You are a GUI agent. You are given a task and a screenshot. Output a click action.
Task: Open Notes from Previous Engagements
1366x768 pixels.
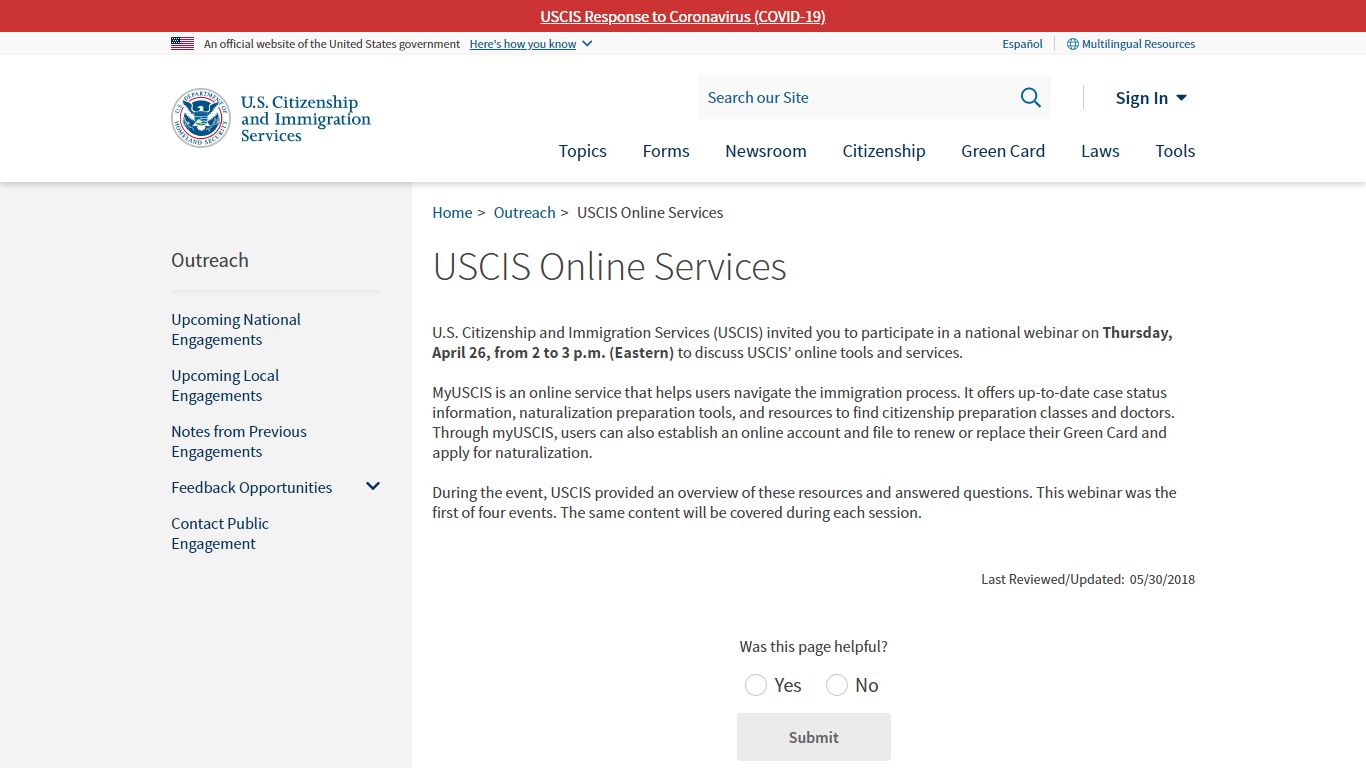coord(239,441)
